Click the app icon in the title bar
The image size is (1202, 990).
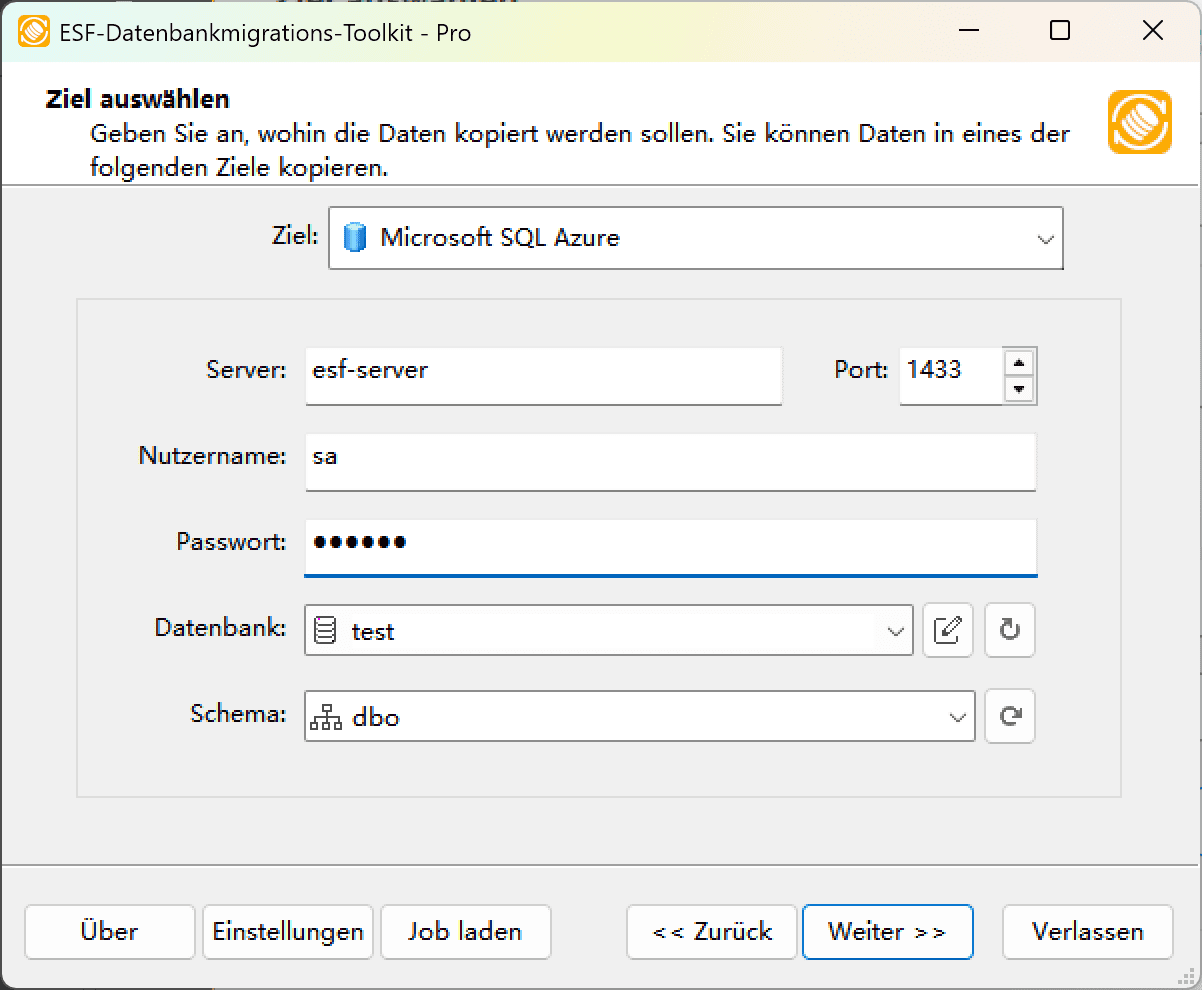pos(33,31)
